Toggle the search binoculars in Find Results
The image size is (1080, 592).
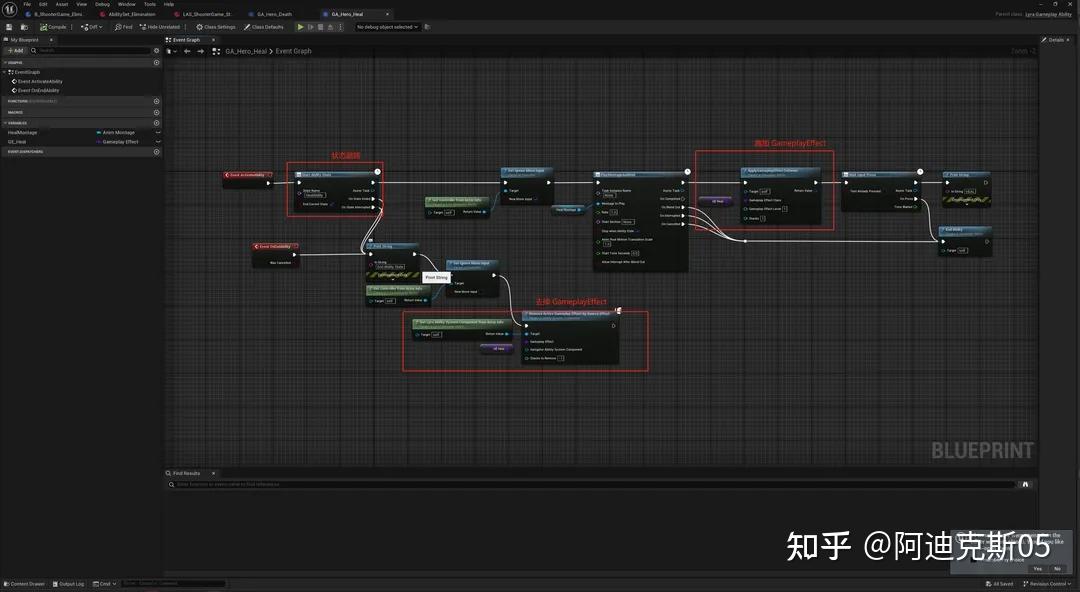[1025, 484]
